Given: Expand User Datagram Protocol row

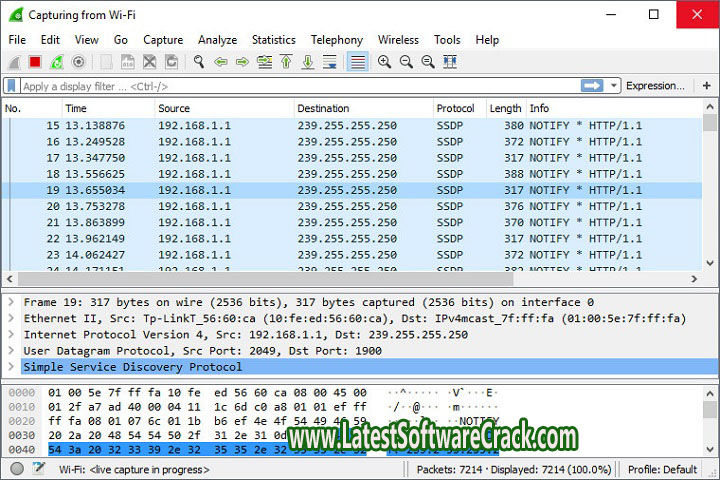Looking at the screenshot, I should tap(11, 350).
